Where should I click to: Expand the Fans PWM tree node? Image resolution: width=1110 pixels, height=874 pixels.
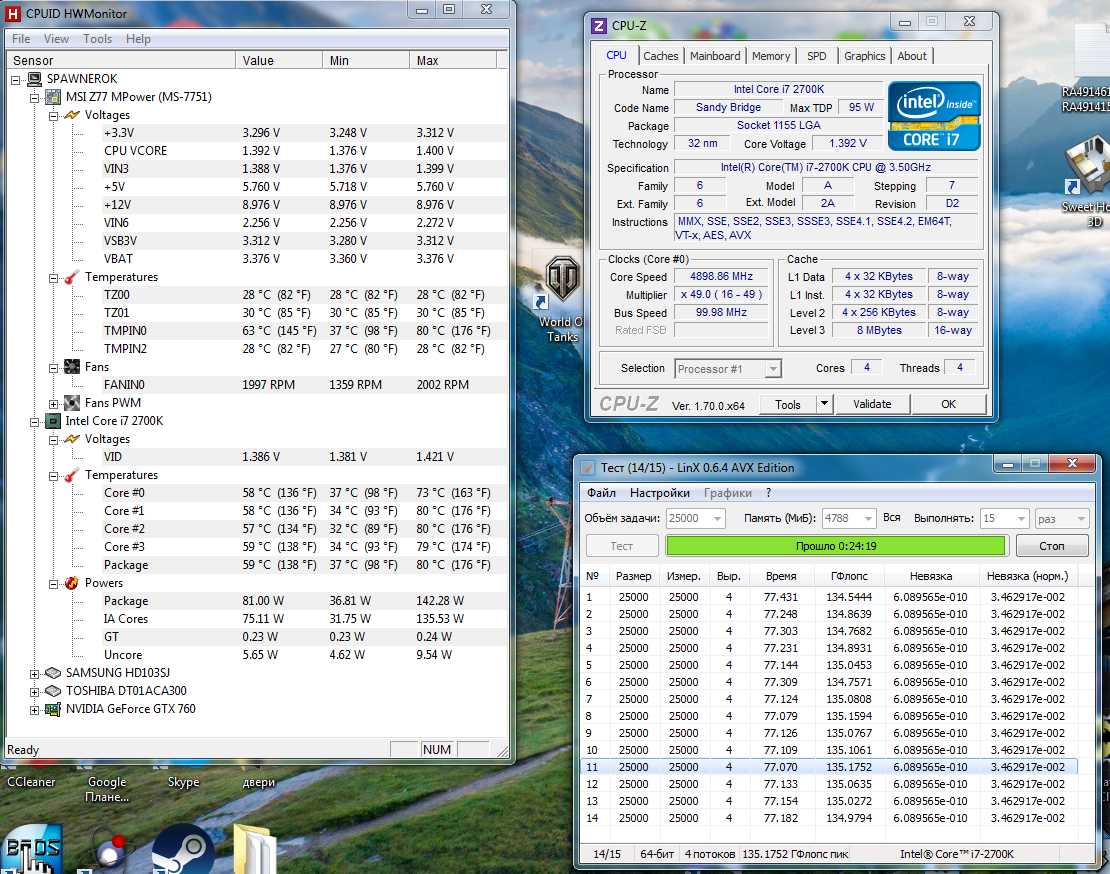click(54, 403)
